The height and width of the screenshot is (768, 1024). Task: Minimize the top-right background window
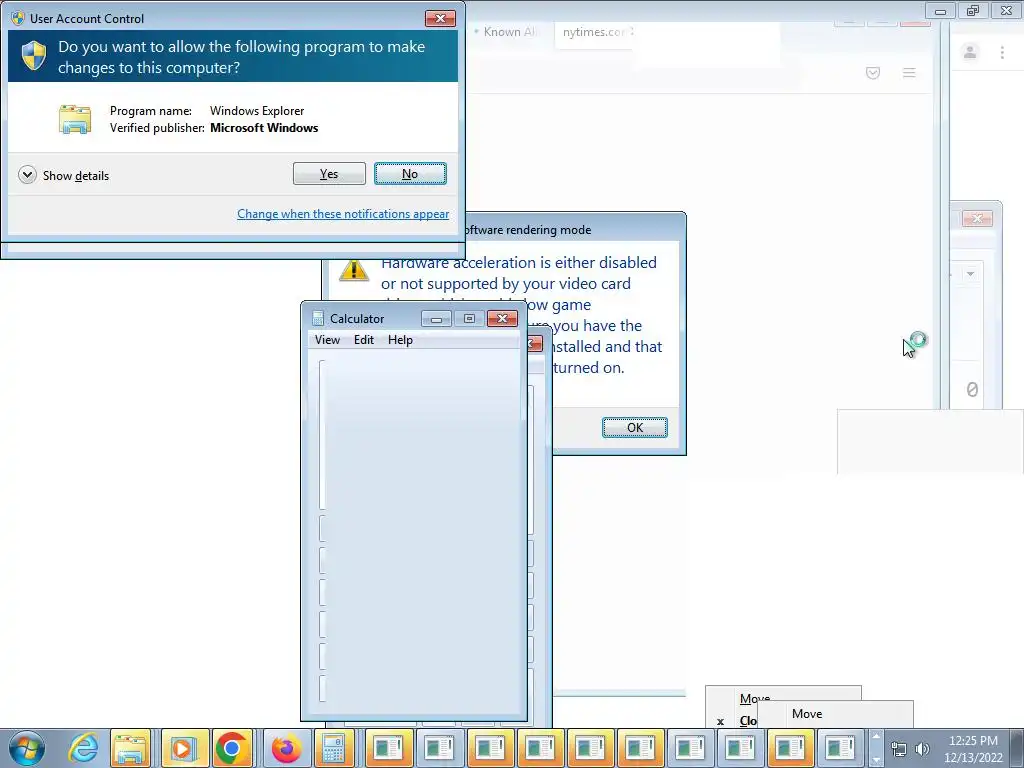tap(940, 11)
